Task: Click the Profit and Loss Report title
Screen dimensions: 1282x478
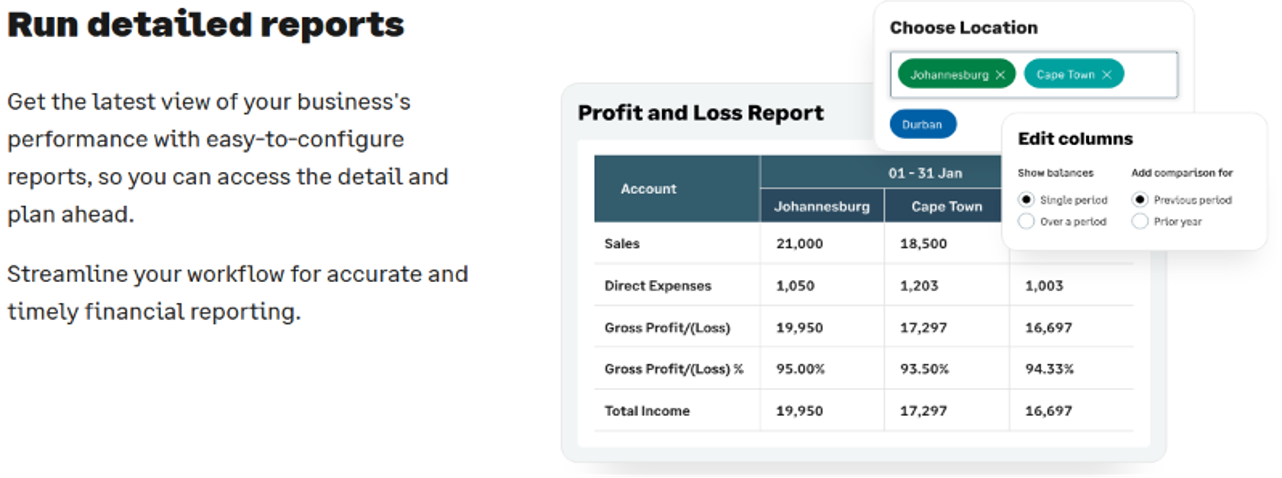Action: (701, 113)
